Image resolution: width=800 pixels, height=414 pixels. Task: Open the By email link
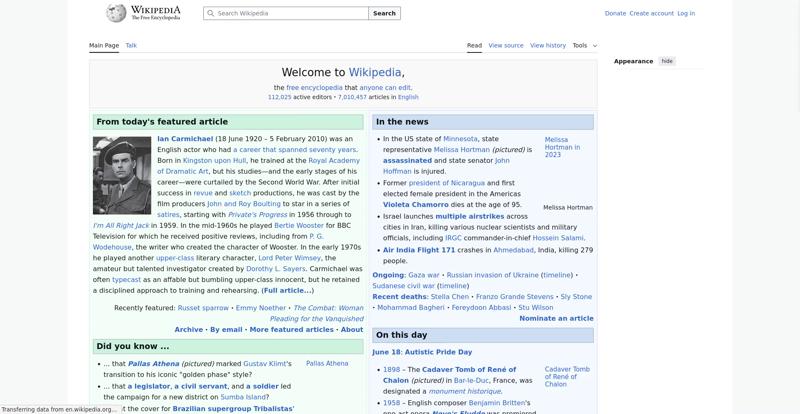tap(226, 330)
